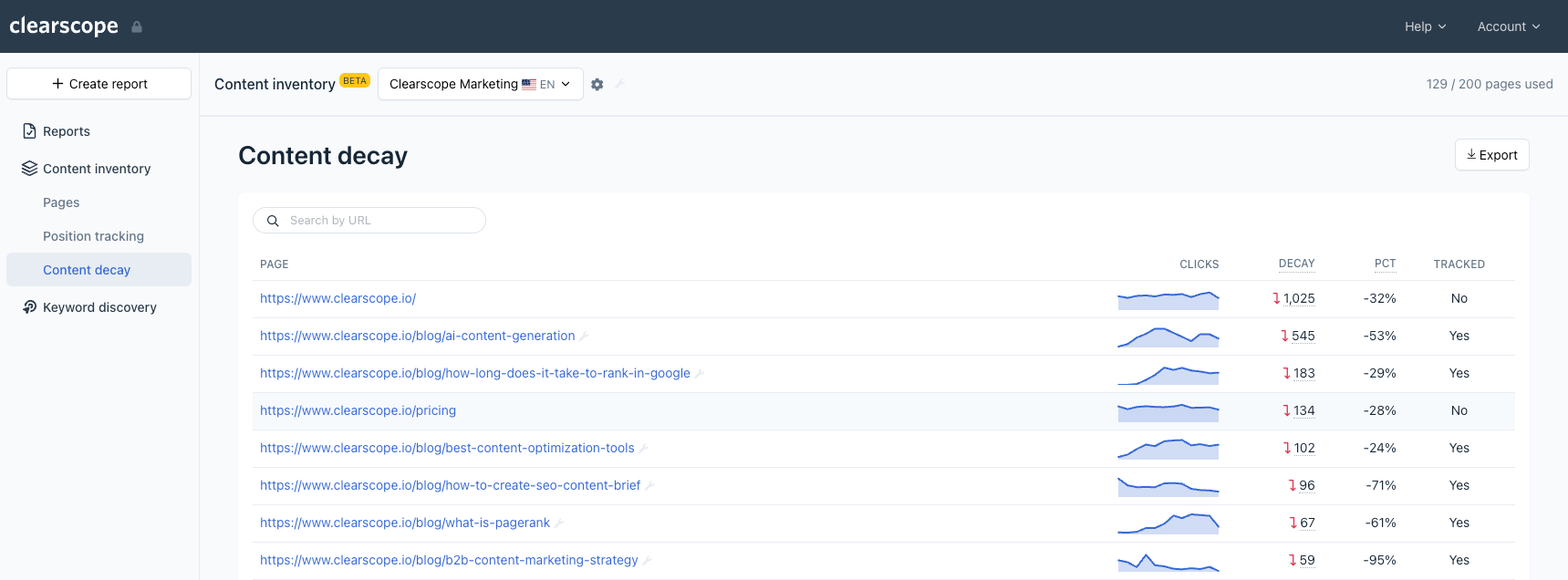Open the Pages section
The width and height of the screenshot is (1568, 580).
coord(61,202)
